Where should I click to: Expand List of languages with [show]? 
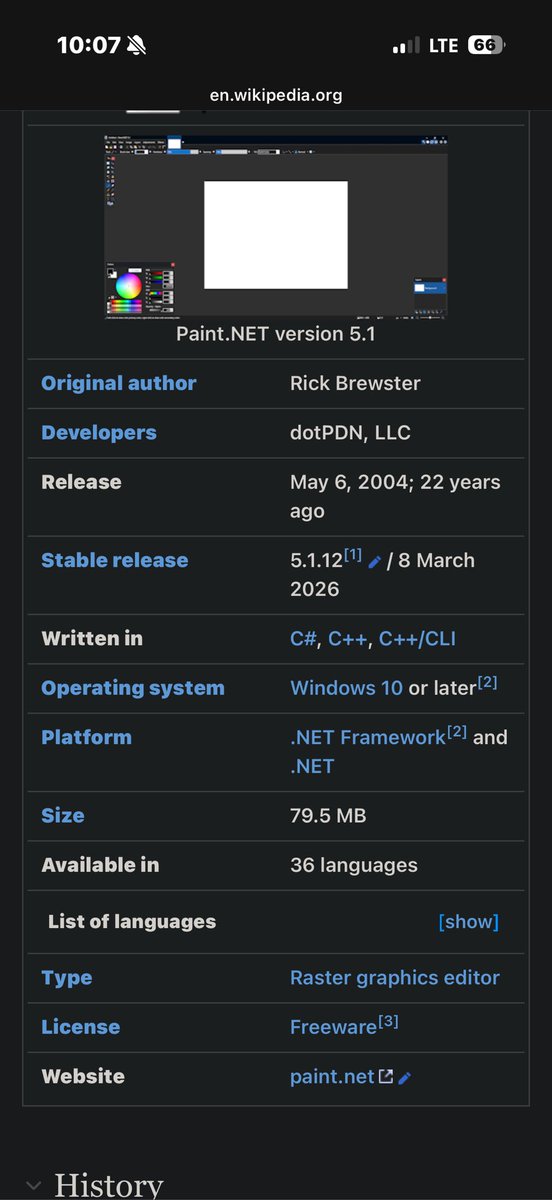pyautogui.click(x=468, y=922)
